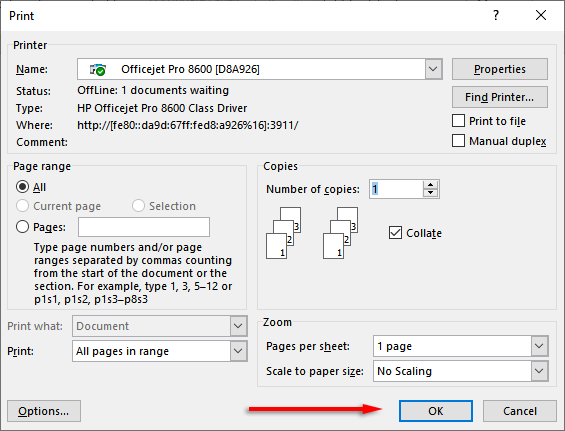Click the Properties button
565x431 pixels.
click(x=500, y=69)
